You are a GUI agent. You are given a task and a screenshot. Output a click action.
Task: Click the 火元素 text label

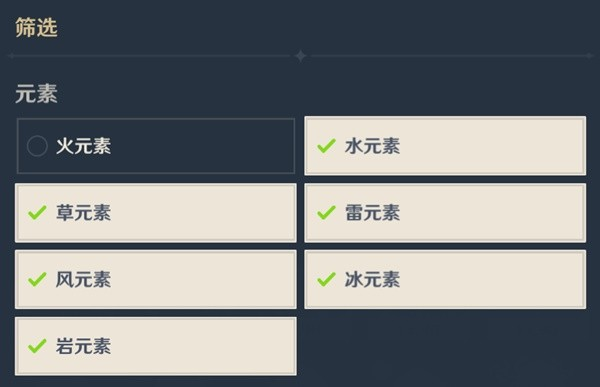click(83, 146)
